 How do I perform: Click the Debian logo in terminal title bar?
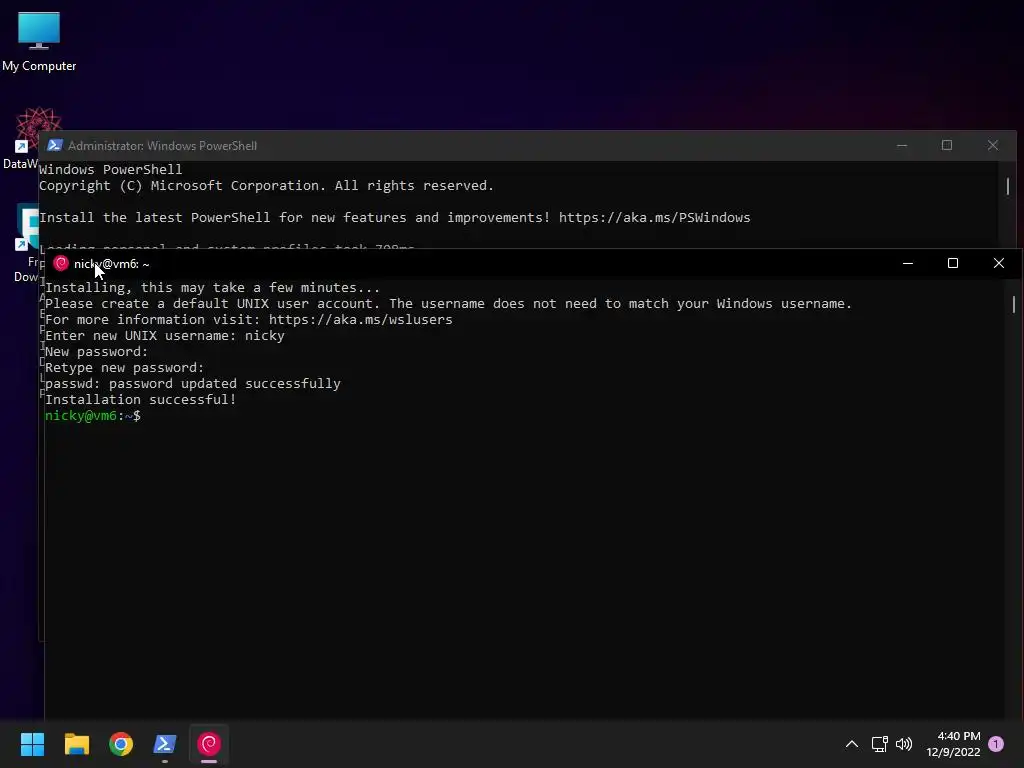tap(61, 263)
